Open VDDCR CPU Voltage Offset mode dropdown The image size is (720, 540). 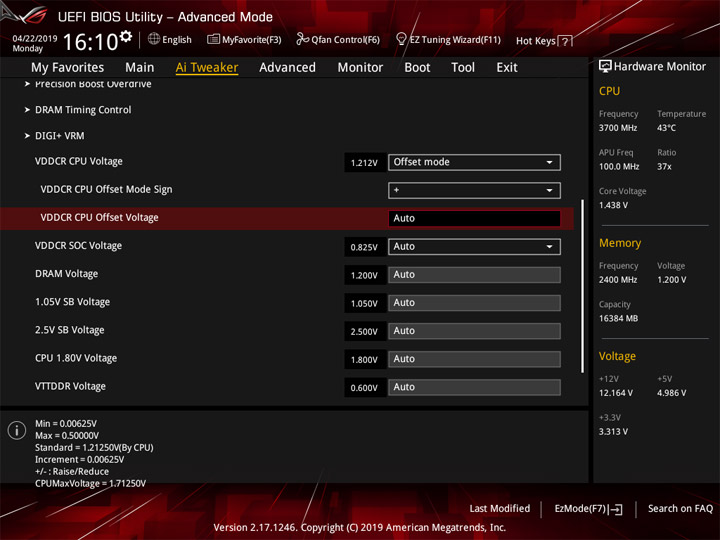(x=474, y=162)
